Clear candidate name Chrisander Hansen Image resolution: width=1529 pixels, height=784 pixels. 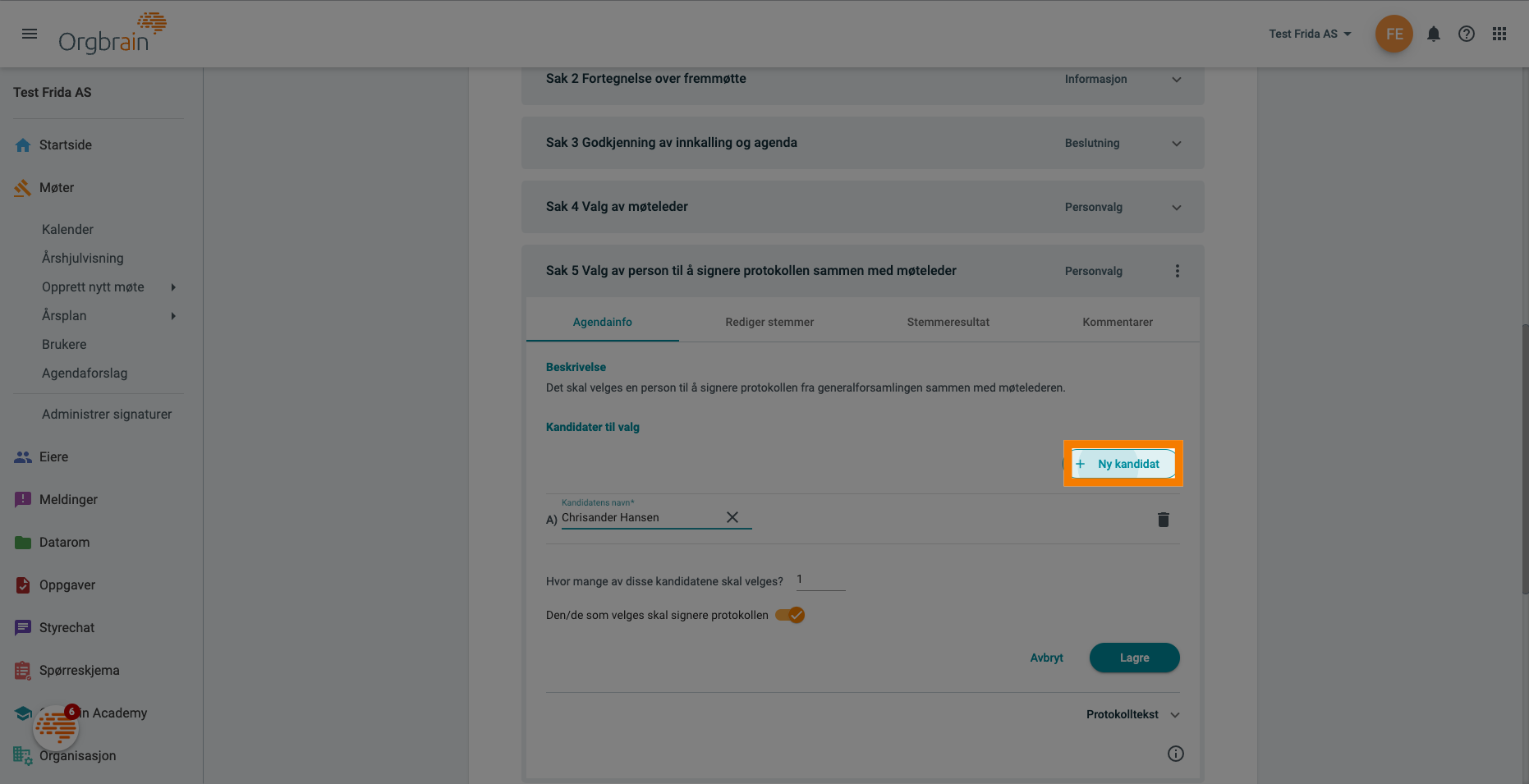pyautogui.click(x=732, y=517)
